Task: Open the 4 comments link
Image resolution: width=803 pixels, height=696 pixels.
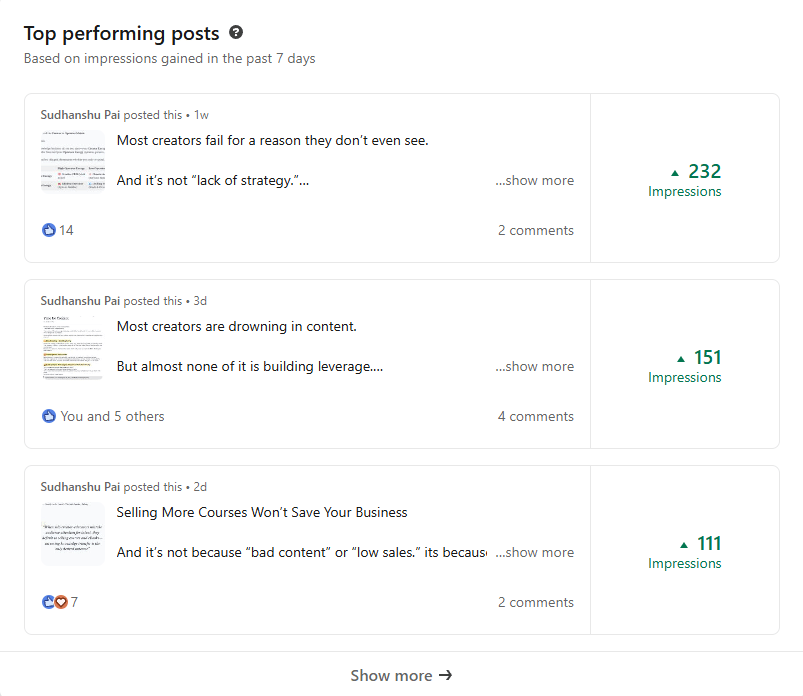Action: click(536, 416)
